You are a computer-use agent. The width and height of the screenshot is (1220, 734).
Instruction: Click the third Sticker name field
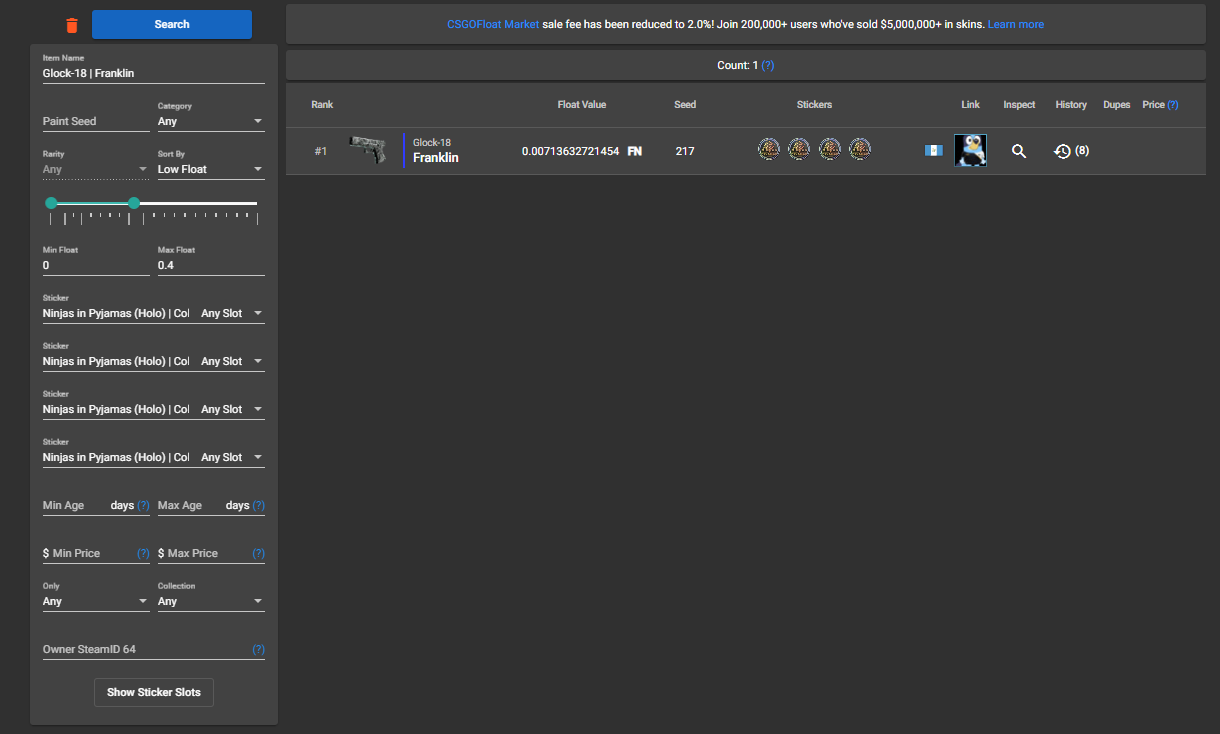[116, 409]
